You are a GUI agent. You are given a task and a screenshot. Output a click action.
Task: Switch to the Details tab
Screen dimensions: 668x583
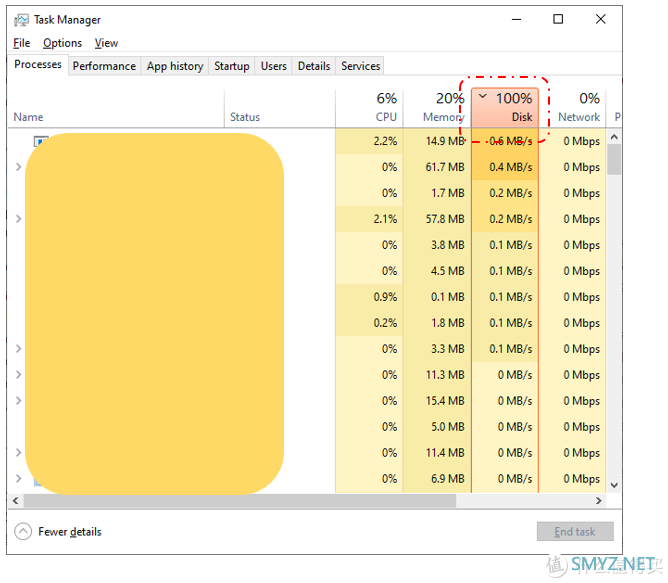tap(314, 66)
